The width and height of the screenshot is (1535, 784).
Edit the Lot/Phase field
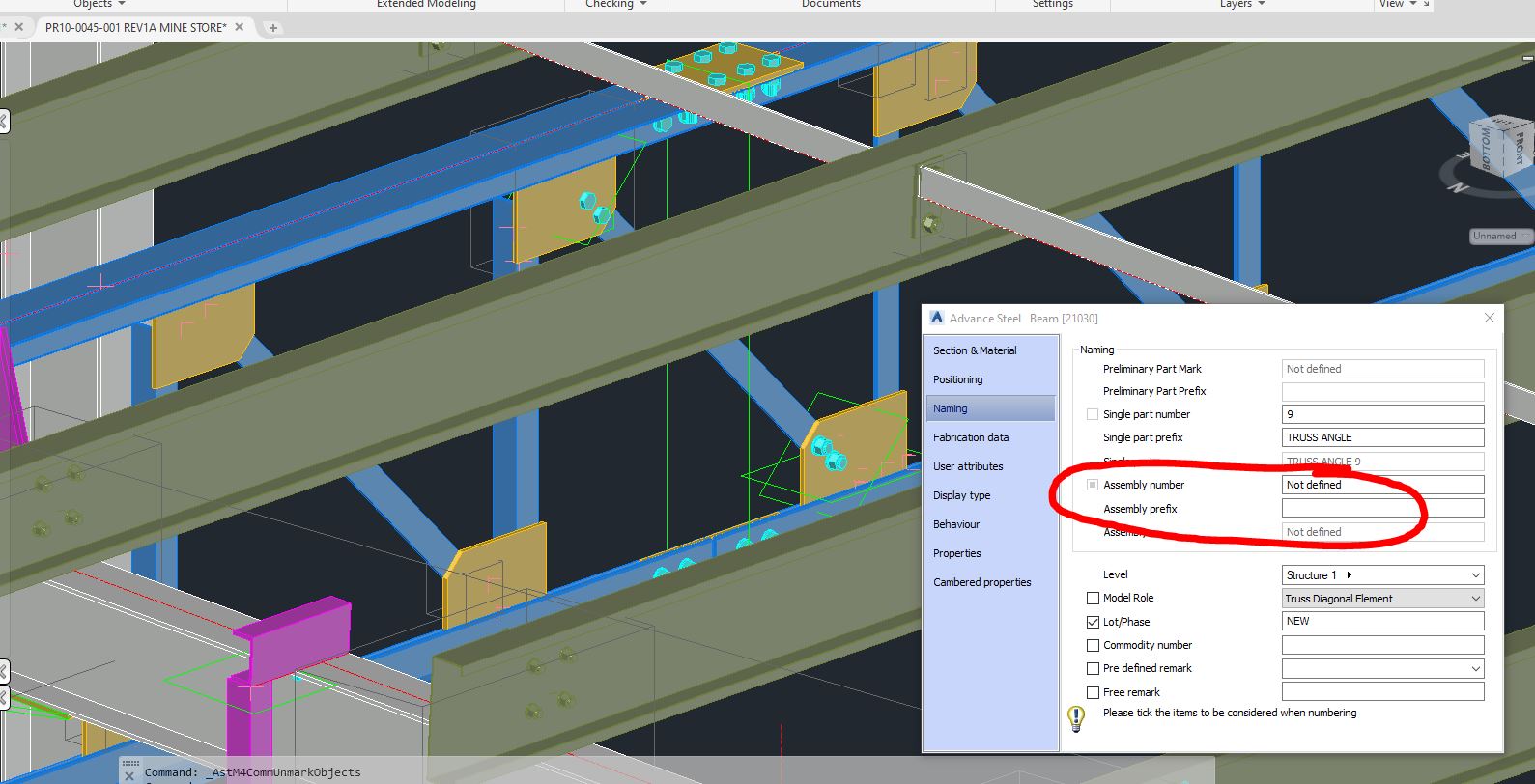point(1382,621)
